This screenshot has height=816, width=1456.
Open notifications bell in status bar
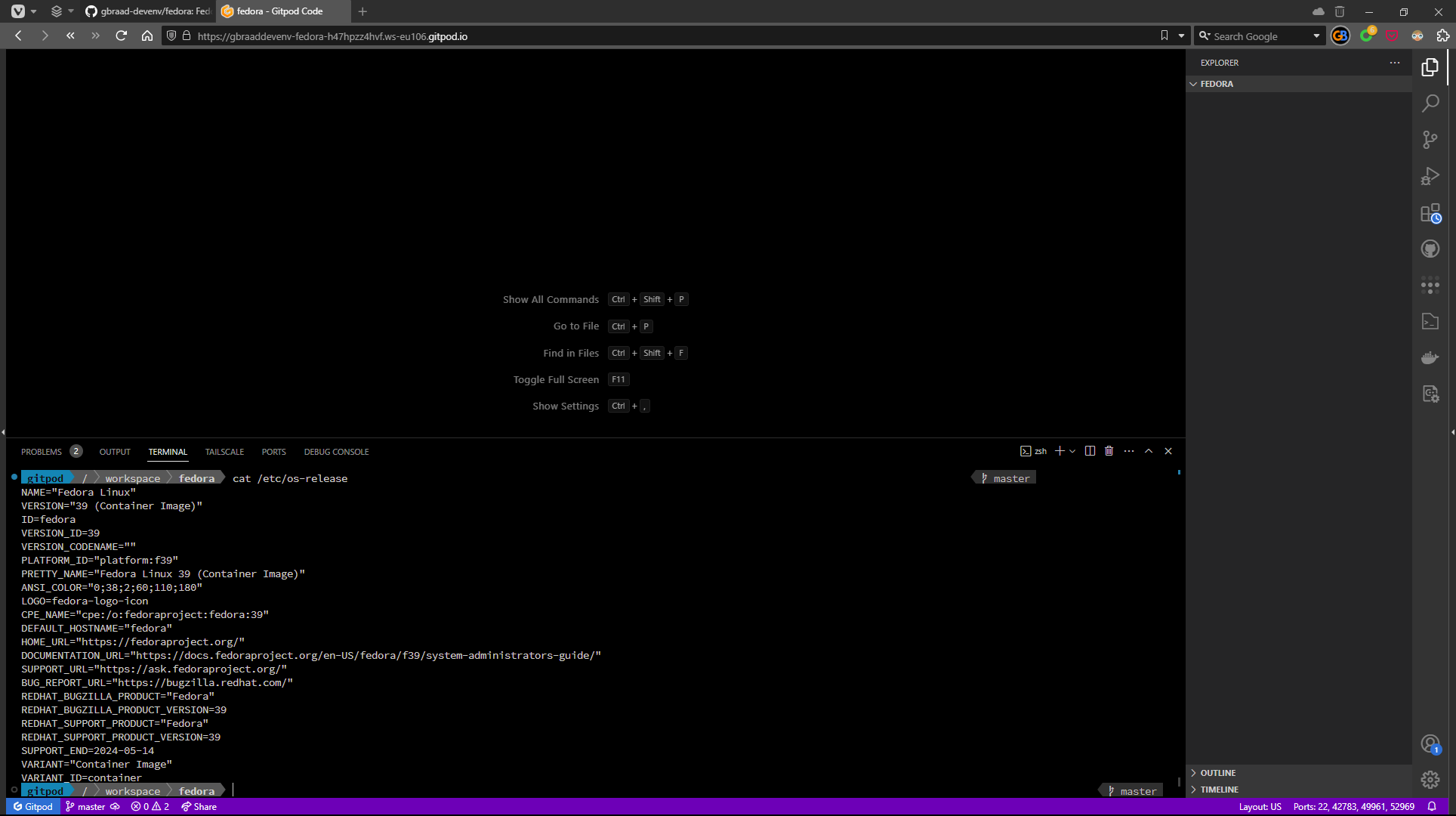click(1431, 807)
